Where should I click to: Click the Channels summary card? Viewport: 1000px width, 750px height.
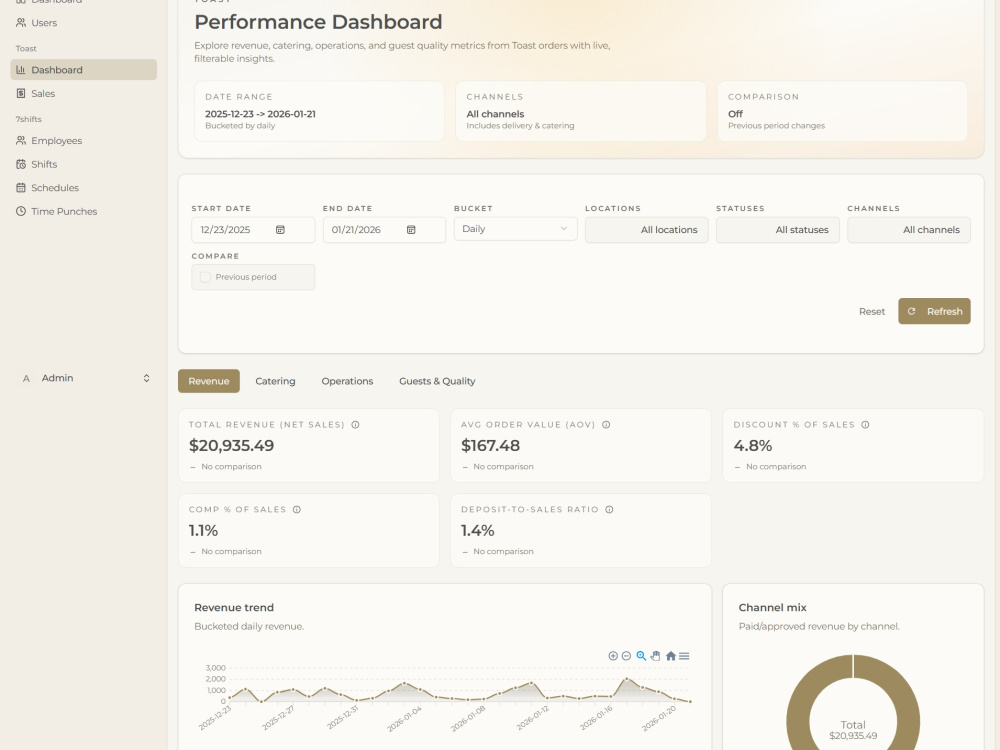[580, 111]
